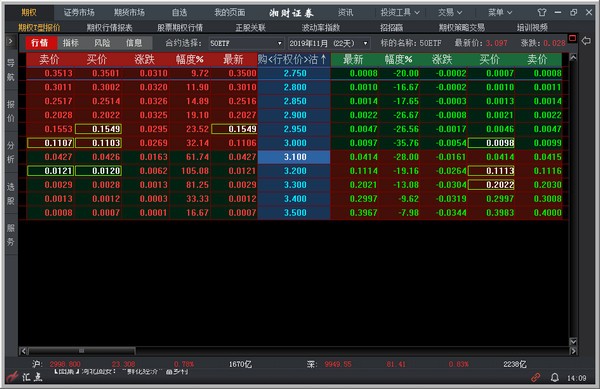Click the Shanghai index value 2998.800
The width and height of the screenshot is (600, 389).
(65, 364)
